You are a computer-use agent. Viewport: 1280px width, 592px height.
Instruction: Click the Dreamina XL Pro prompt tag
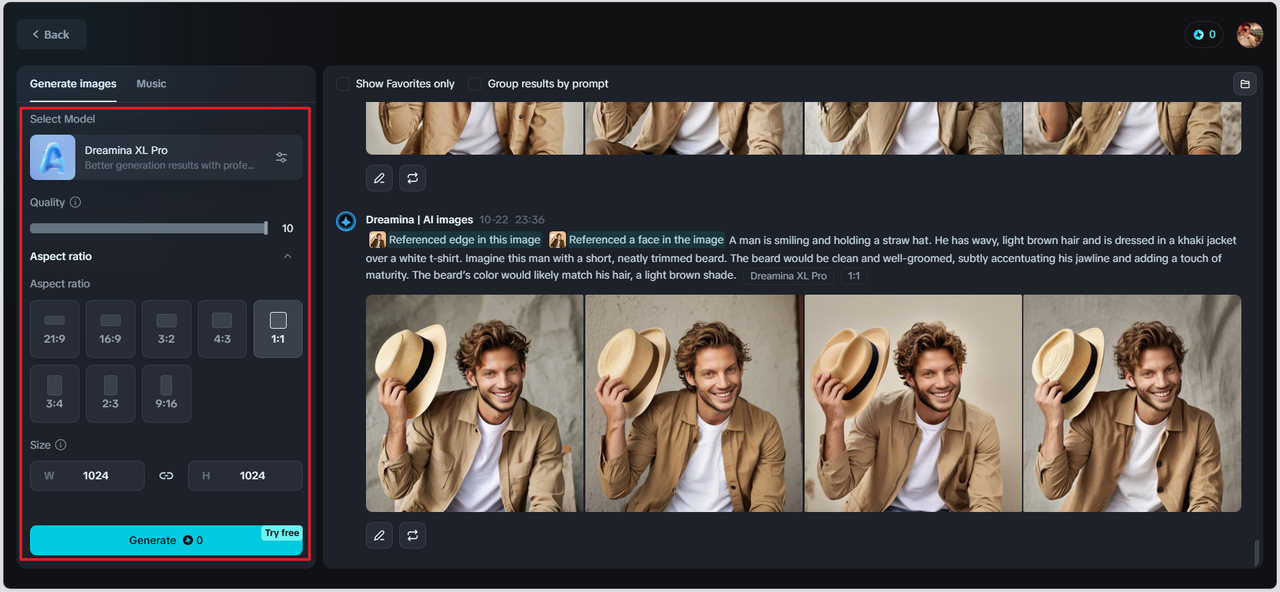[x=788, y=276]
